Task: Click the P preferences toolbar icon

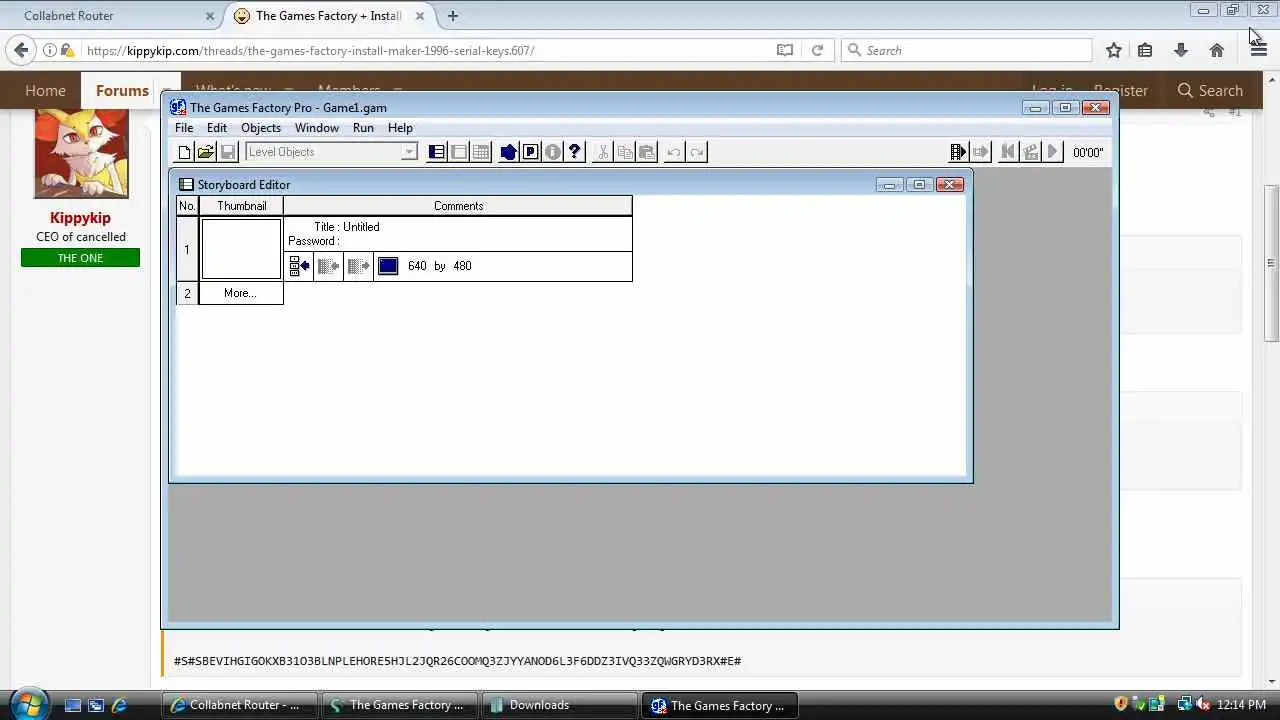Action: 530,152
